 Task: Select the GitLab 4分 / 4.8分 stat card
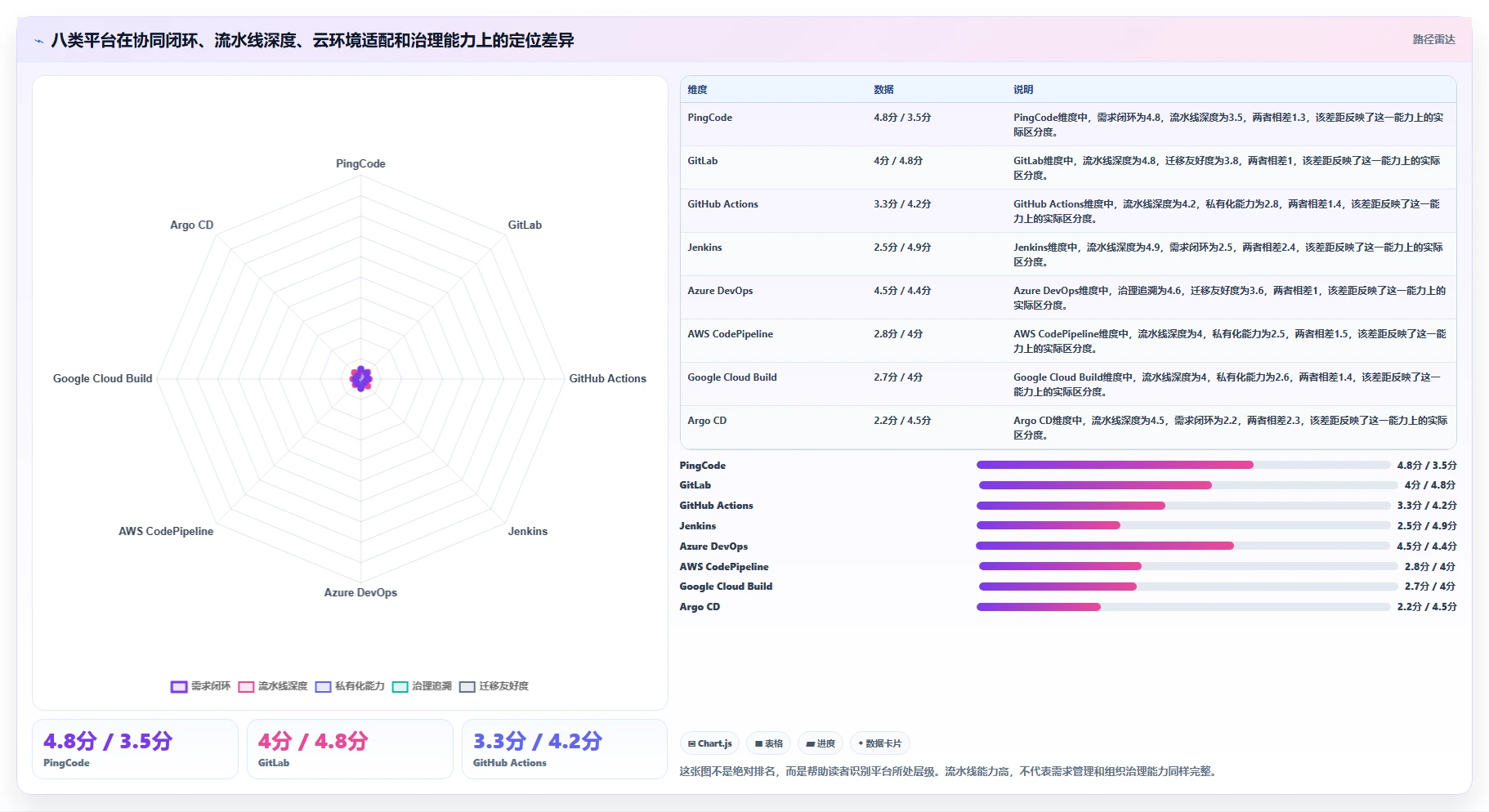pos(350,749)
